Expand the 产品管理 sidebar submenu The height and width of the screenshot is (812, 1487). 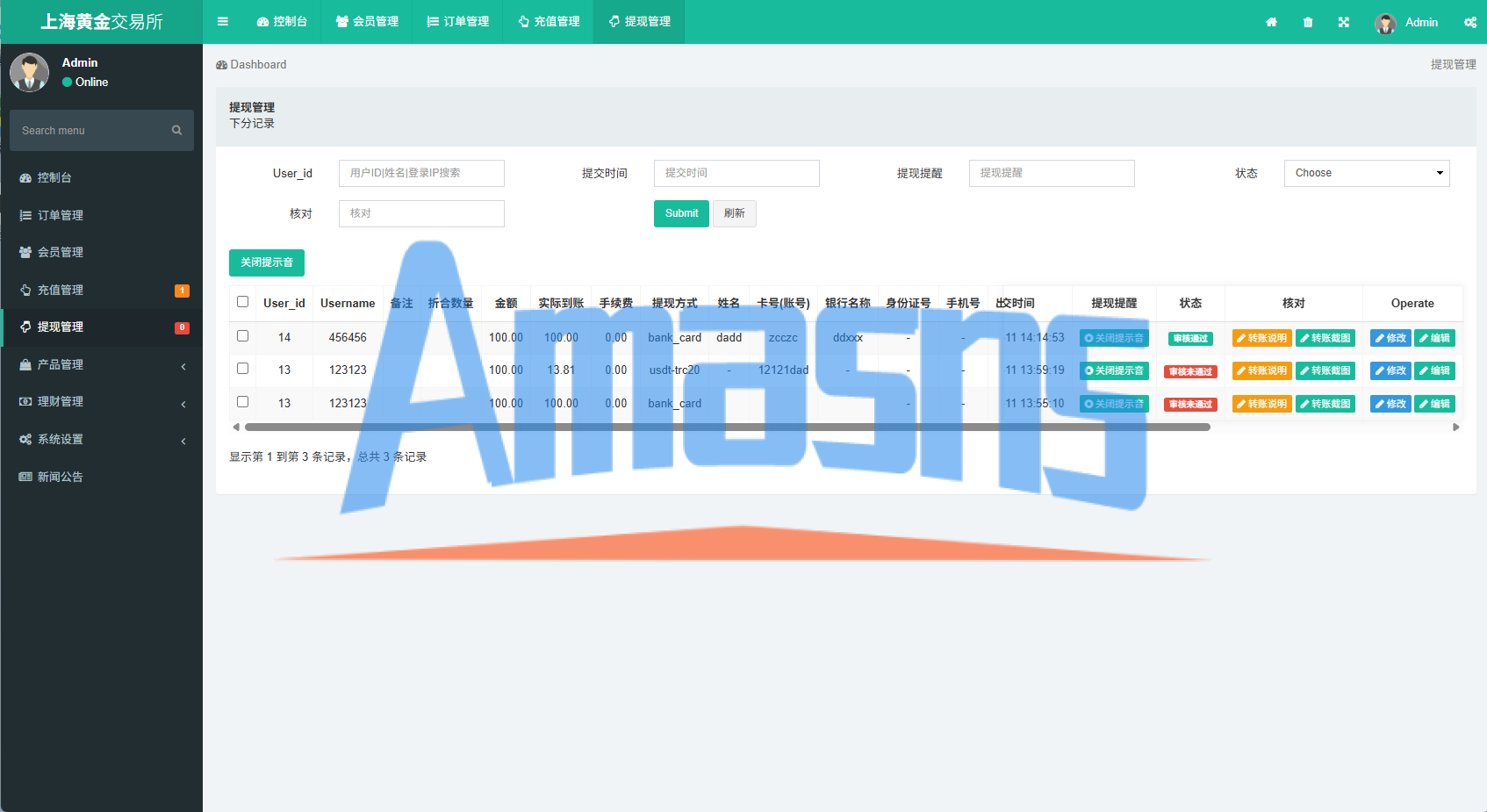coord(102,364)
